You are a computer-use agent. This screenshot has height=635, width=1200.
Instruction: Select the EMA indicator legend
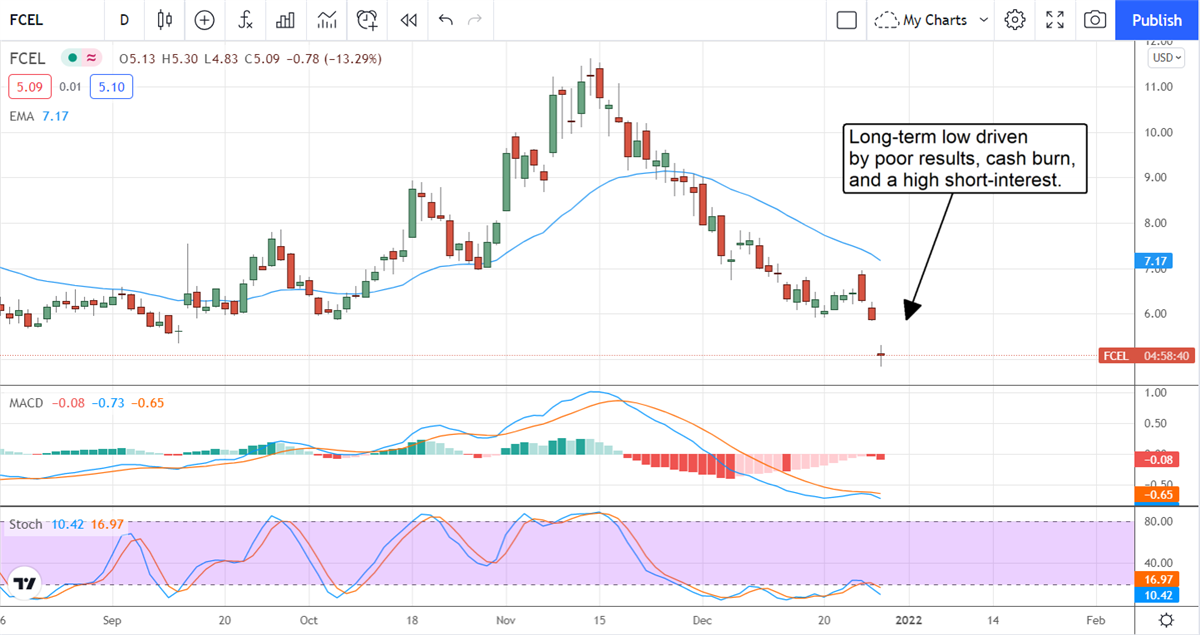coord(24,116)
